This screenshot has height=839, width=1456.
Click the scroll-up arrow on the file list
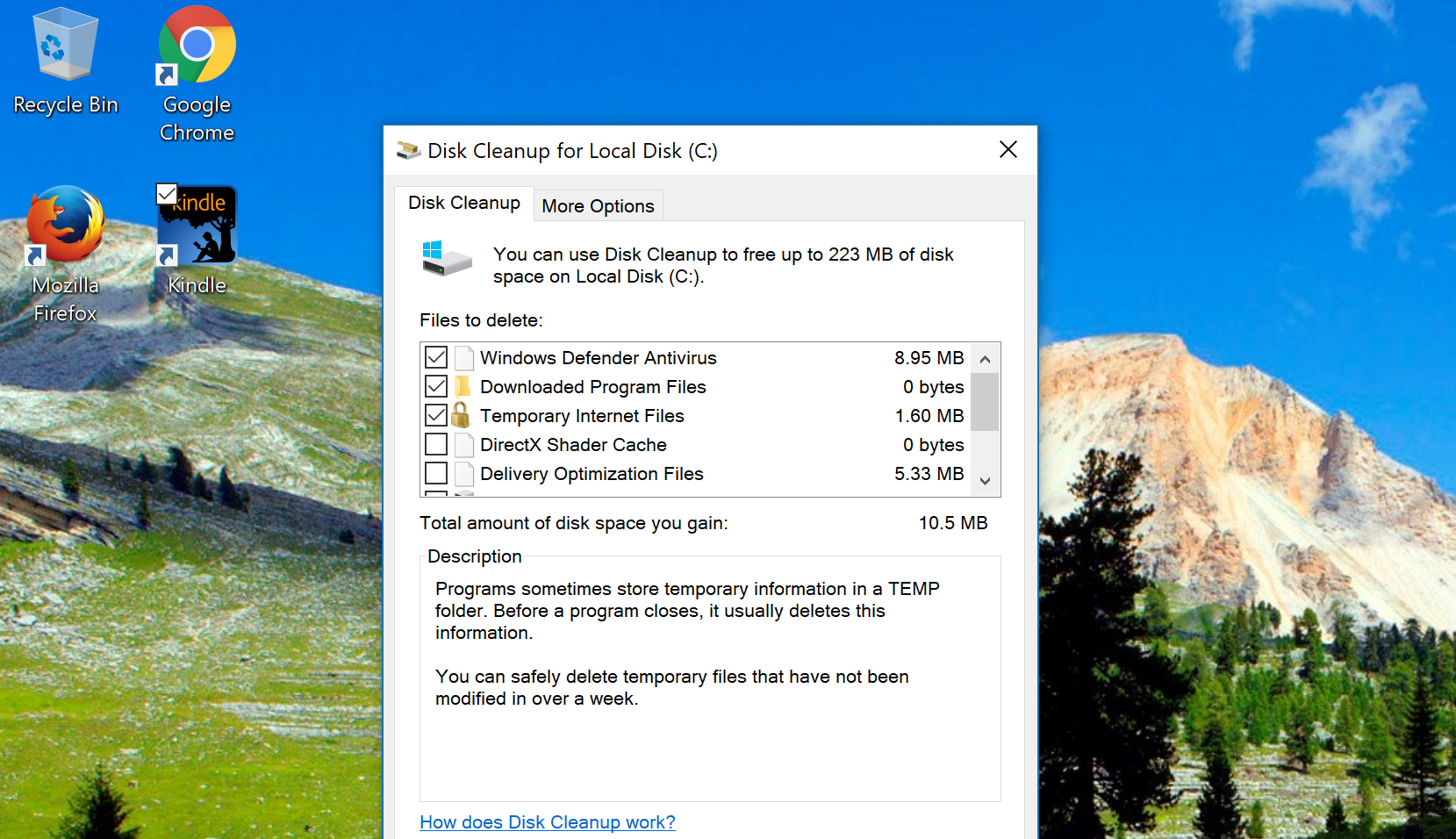click(985, 357)
